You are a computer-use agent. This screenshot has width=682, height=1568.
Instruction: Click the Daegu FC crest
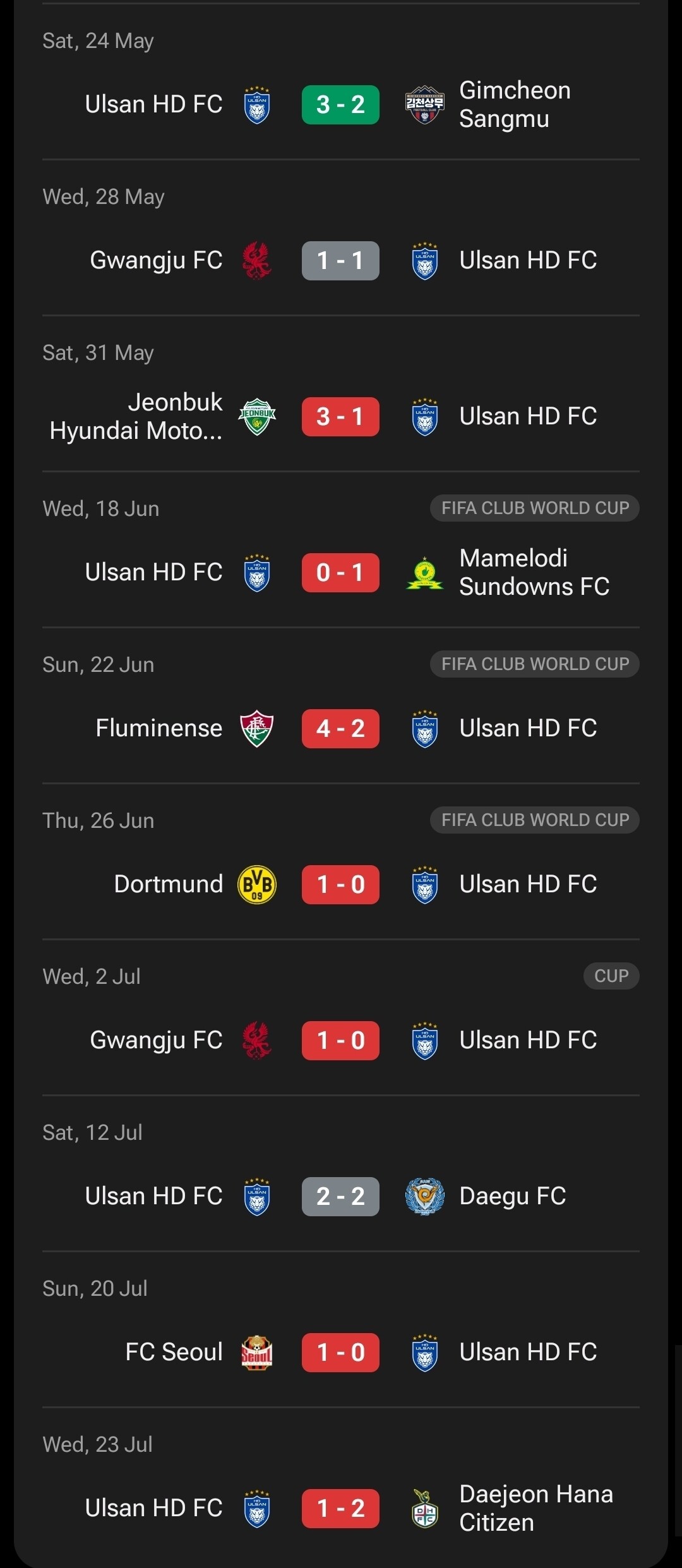(424, 1197)
